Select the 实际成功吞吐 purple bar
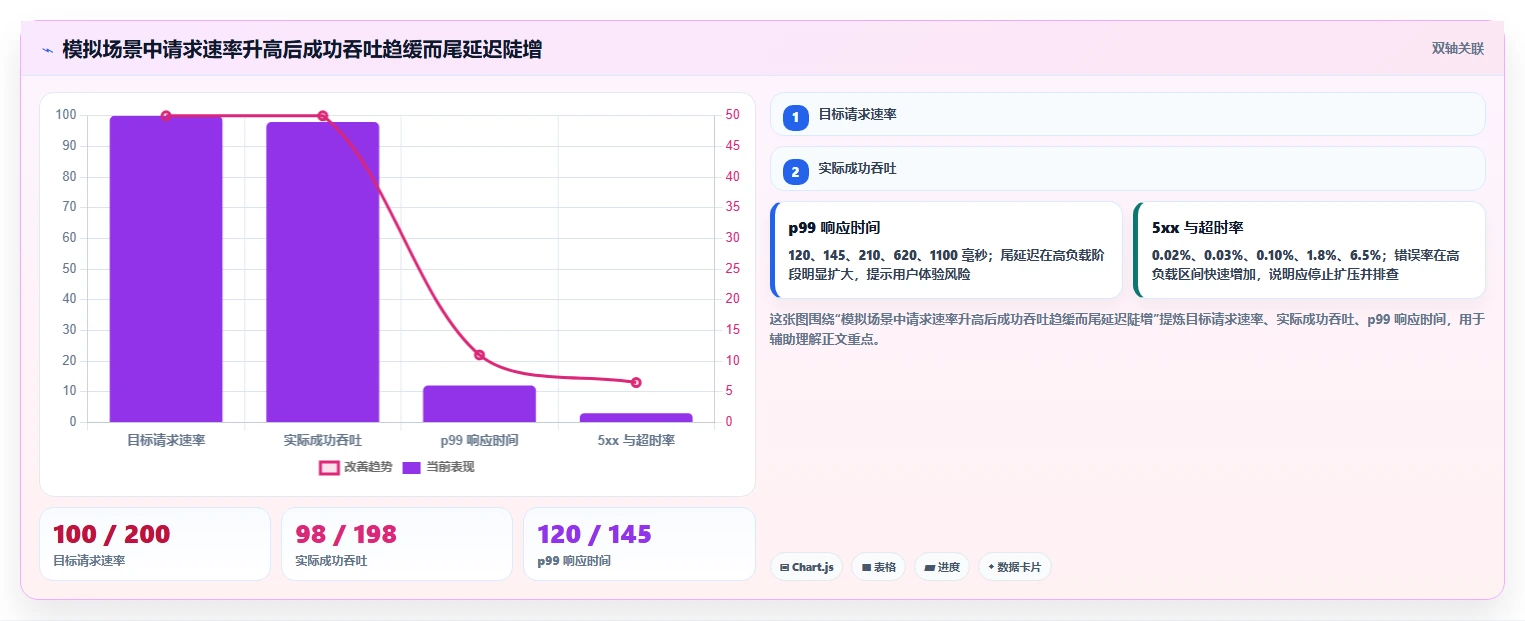 (x=323, y=272)
